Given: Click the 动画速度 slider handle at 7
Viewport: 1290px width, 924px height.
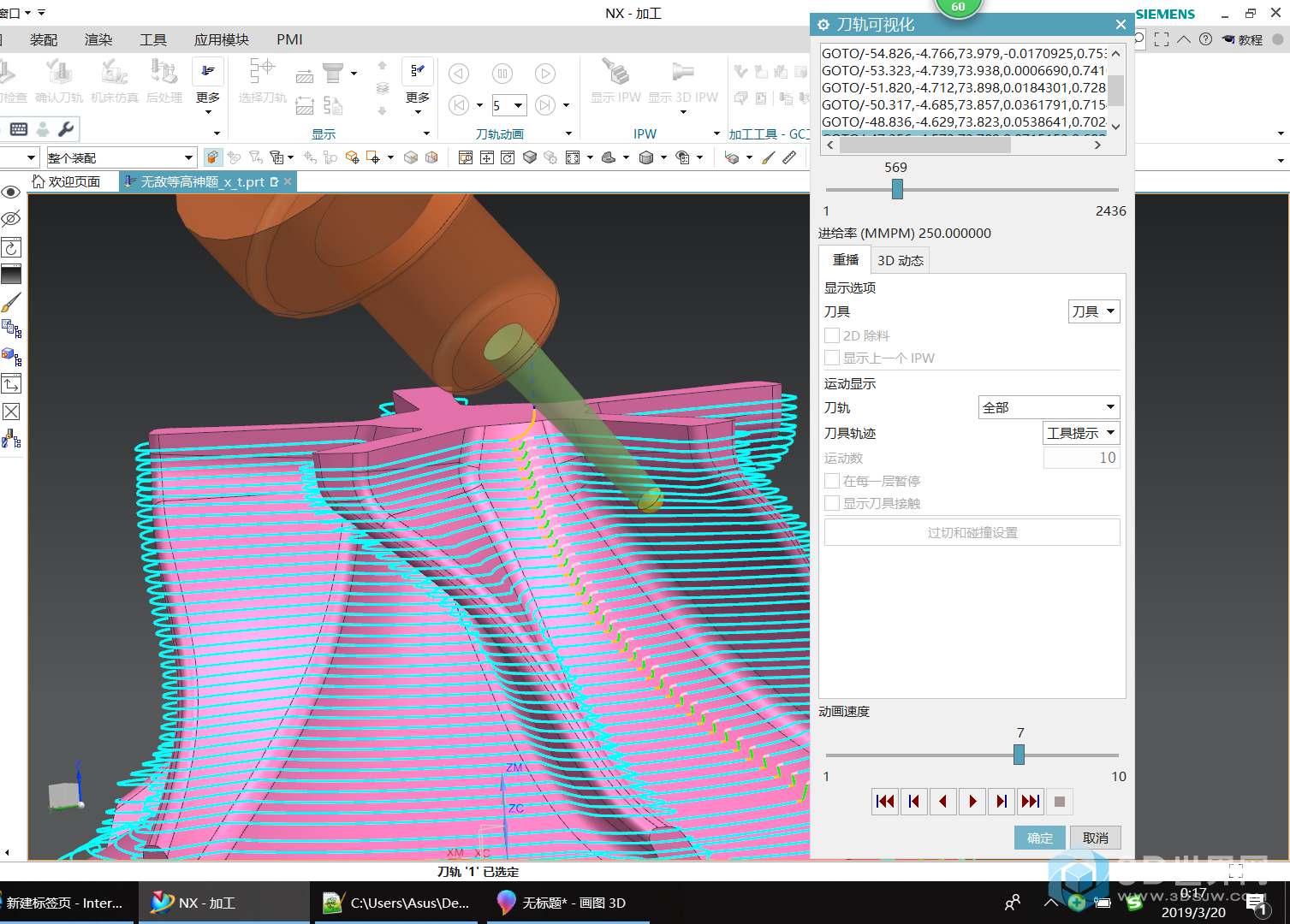Looking at the screenshot, I should click(1019, 755).
